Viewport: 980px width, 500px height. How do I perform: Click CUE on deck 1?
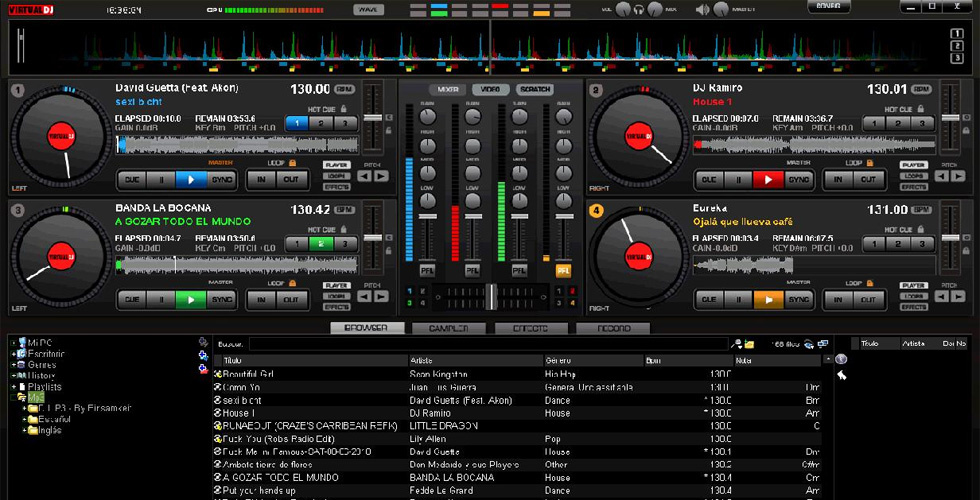pyautogui.click(x=132, y=180)
